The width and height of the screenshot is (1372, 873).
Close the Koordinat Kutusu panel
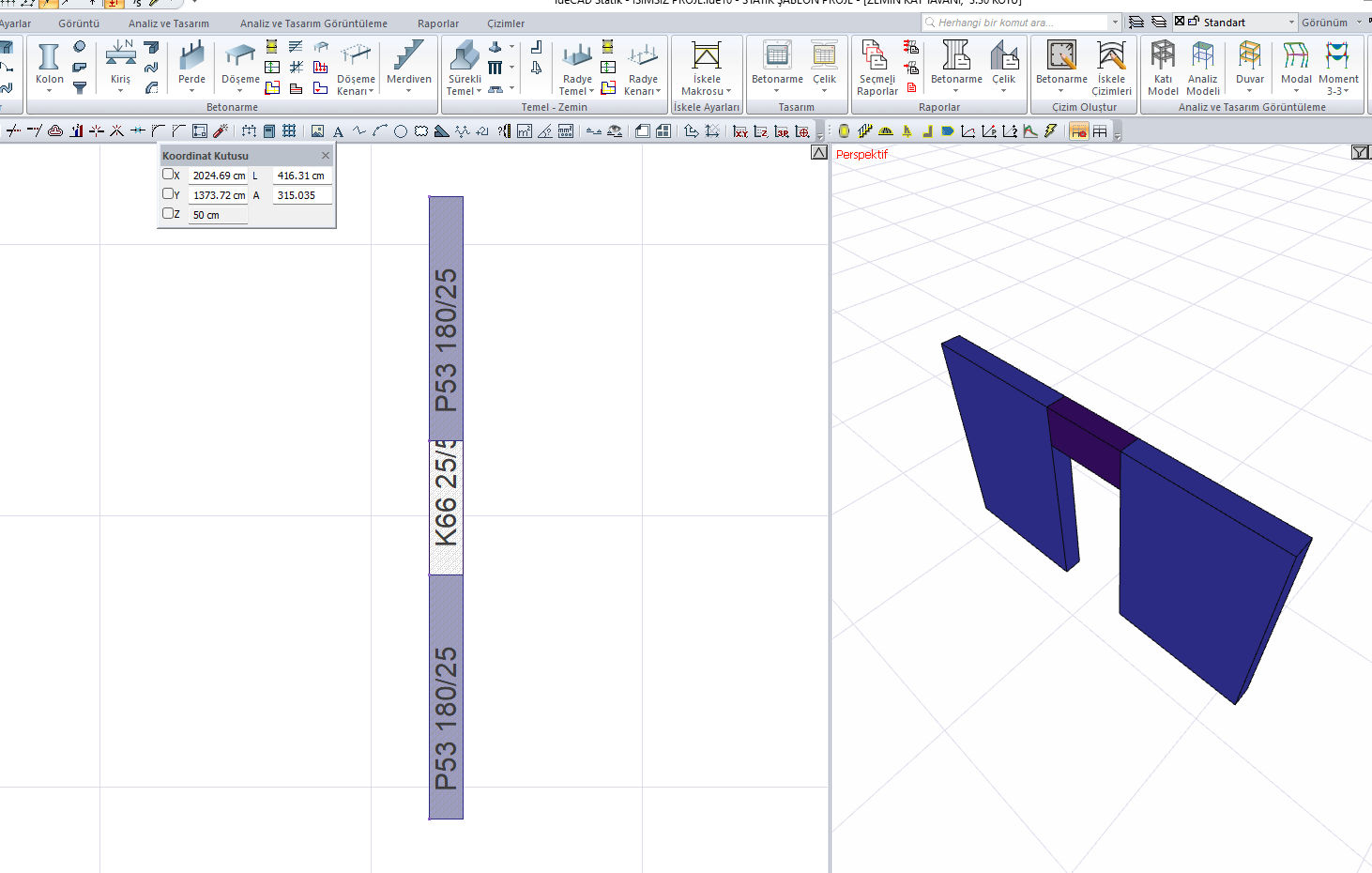pyautogui.click(x=326, y=155)
